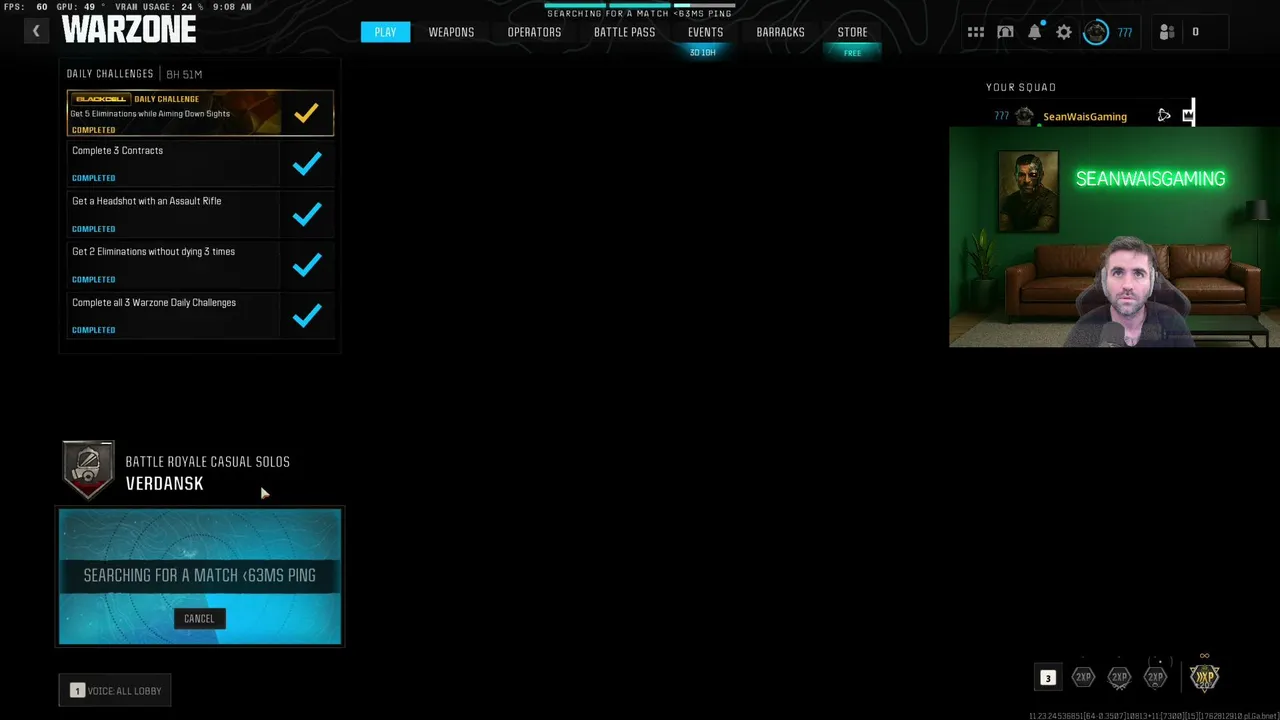Click the 8H 51M challenge timer
This screenshot has height=720, width=1280.
(x=184, y=74)
